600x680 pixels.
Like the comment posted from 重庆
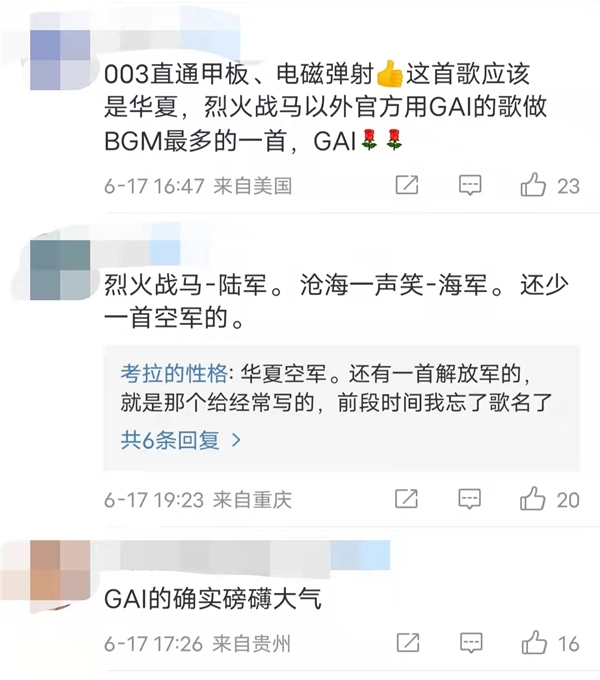click(532, 498)
